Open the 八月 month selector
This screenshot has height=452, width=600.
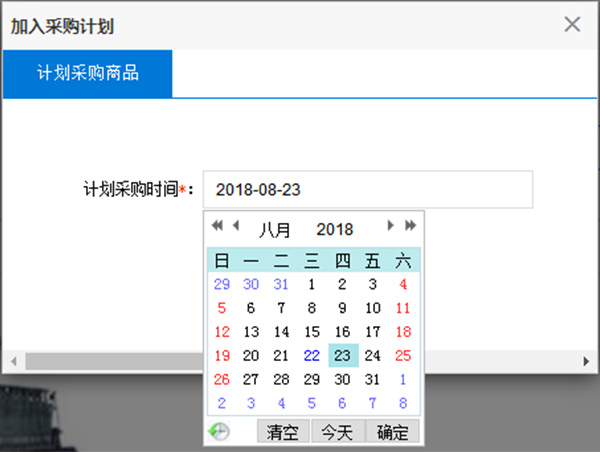pyautogui.click(x=275, y=229)
